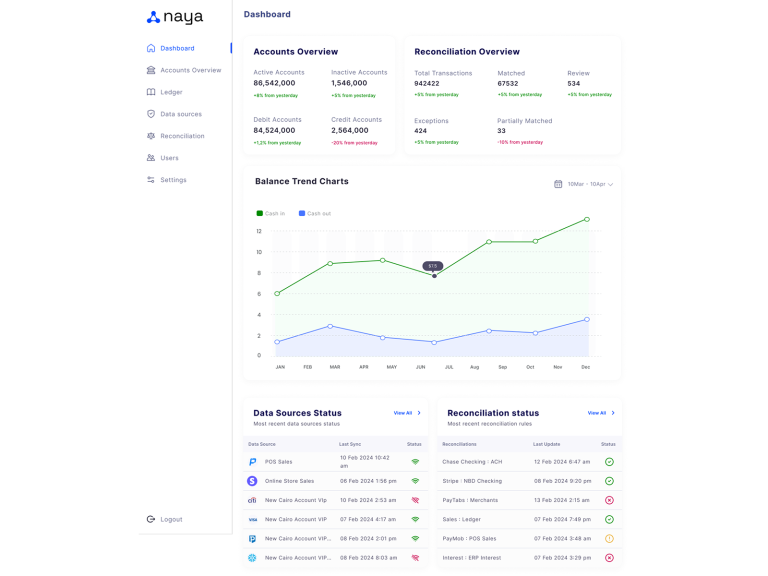Toggle the Cash out legend series
The image size is (768, 576).
pyautogui.click(x=315, y=213)
